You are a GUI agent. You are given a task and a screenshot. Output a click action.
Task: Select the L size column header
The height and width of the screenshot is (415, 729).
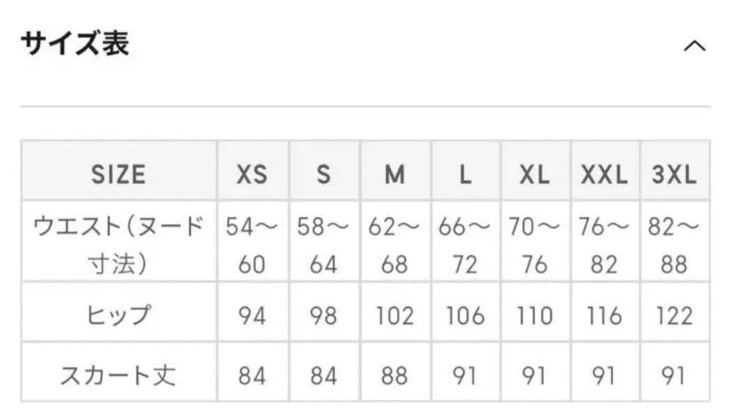[465, 174]
